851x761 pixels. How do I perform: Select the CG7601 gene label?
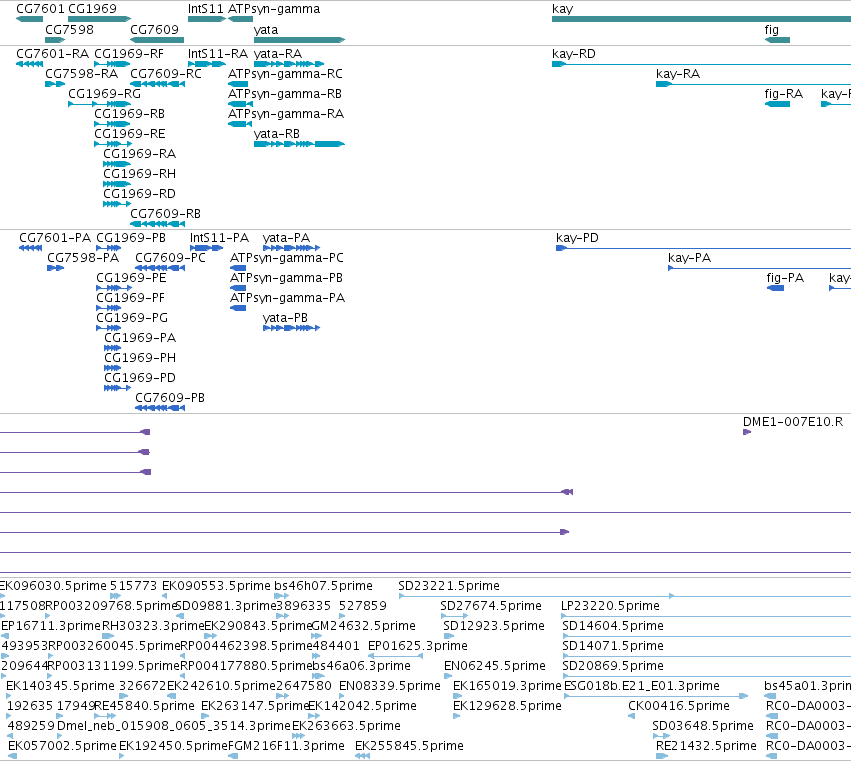[40, 9]
